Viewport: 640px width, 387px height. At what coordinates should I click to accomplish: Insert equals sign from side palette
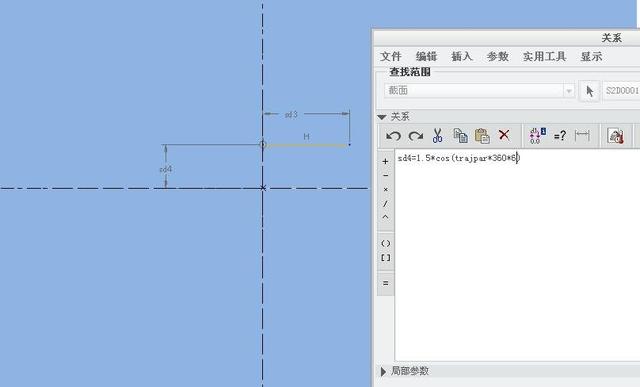coord(385,283)
